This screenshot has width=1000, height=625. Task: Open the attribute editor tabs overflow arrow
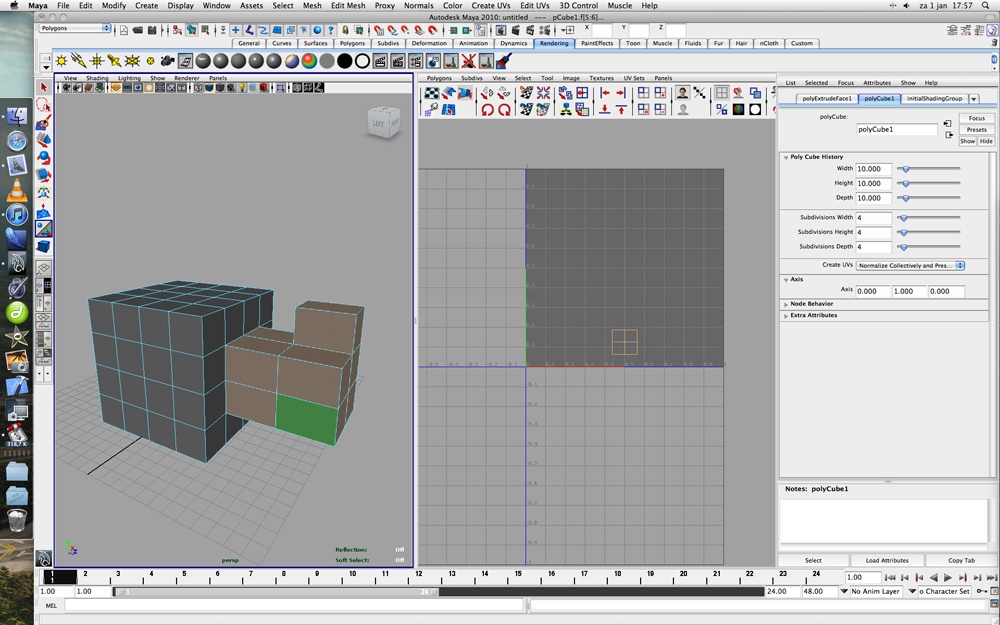(x=974, y=99)
